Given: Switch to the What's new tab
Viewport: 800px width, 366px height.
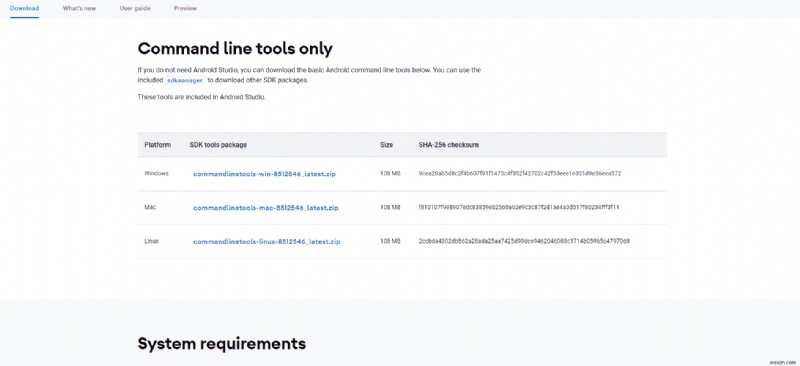Looking at the screenshot, I should 79,8.
